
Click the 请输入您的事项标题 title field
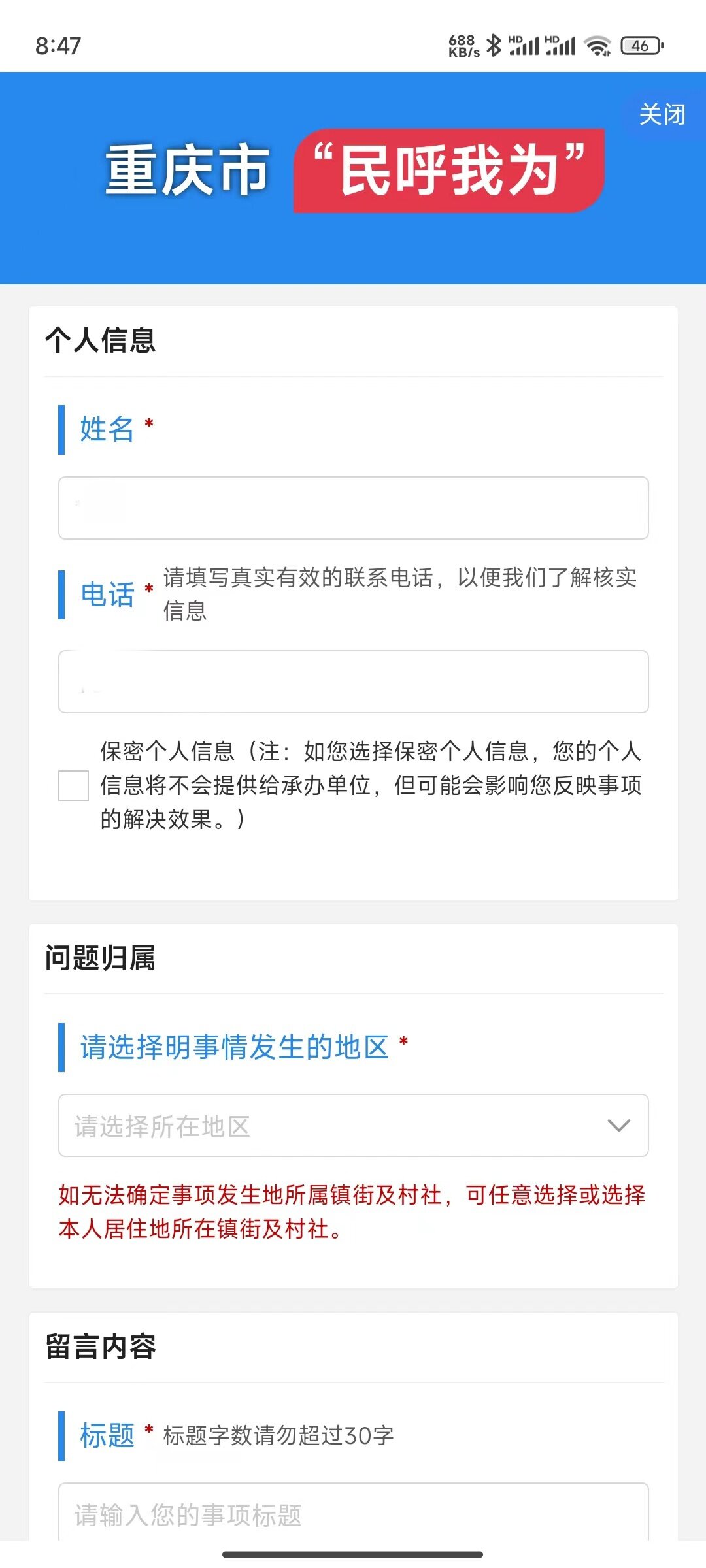pos(353,1514)
